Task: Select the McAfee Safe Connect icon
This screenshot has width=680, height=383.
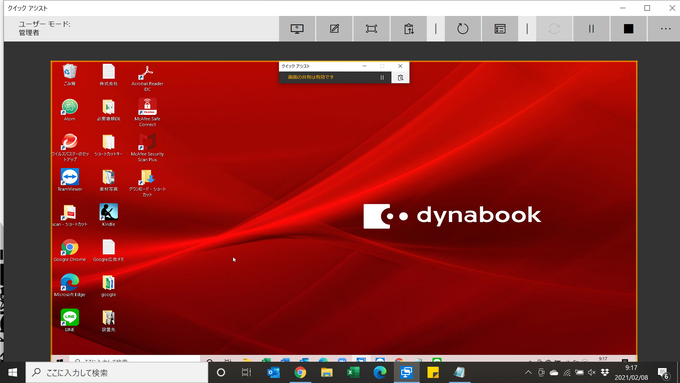Action: click(x=147, y=112)
